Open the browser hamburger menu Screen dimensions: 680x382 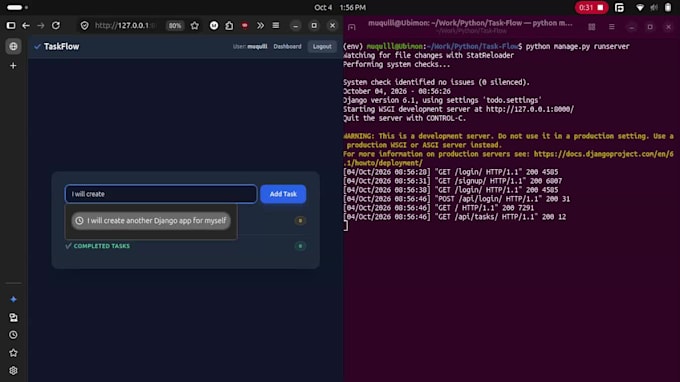point(276,26)
